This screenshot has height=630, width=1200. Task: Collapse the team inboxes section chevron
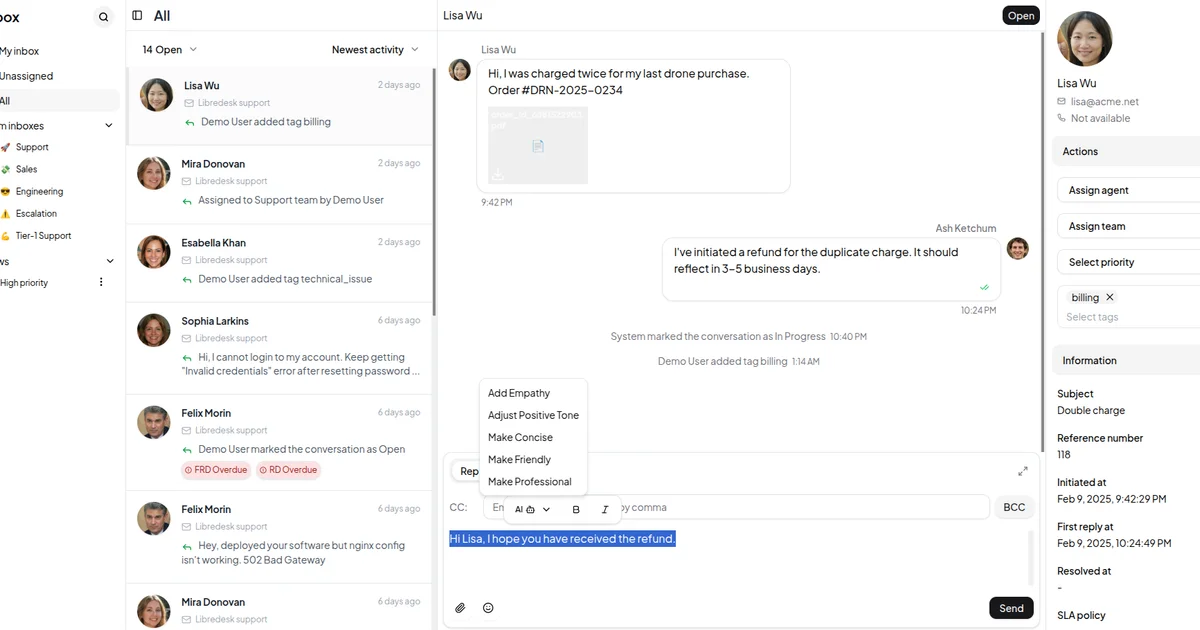pyautogui.click(x=109, y=125)
